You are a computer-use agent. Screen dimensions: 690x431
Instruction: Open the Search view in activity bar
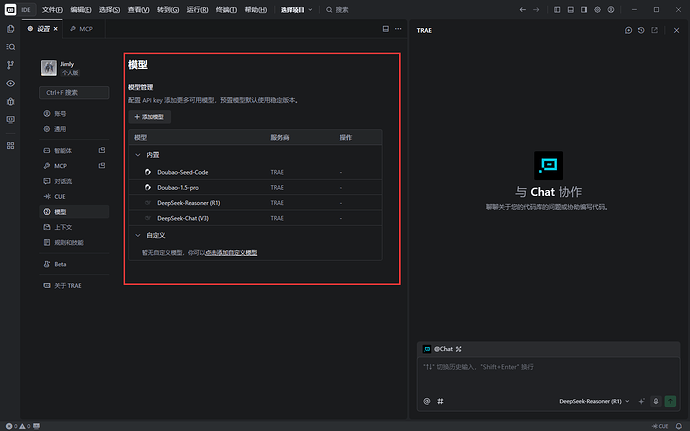tap(11, 47)
